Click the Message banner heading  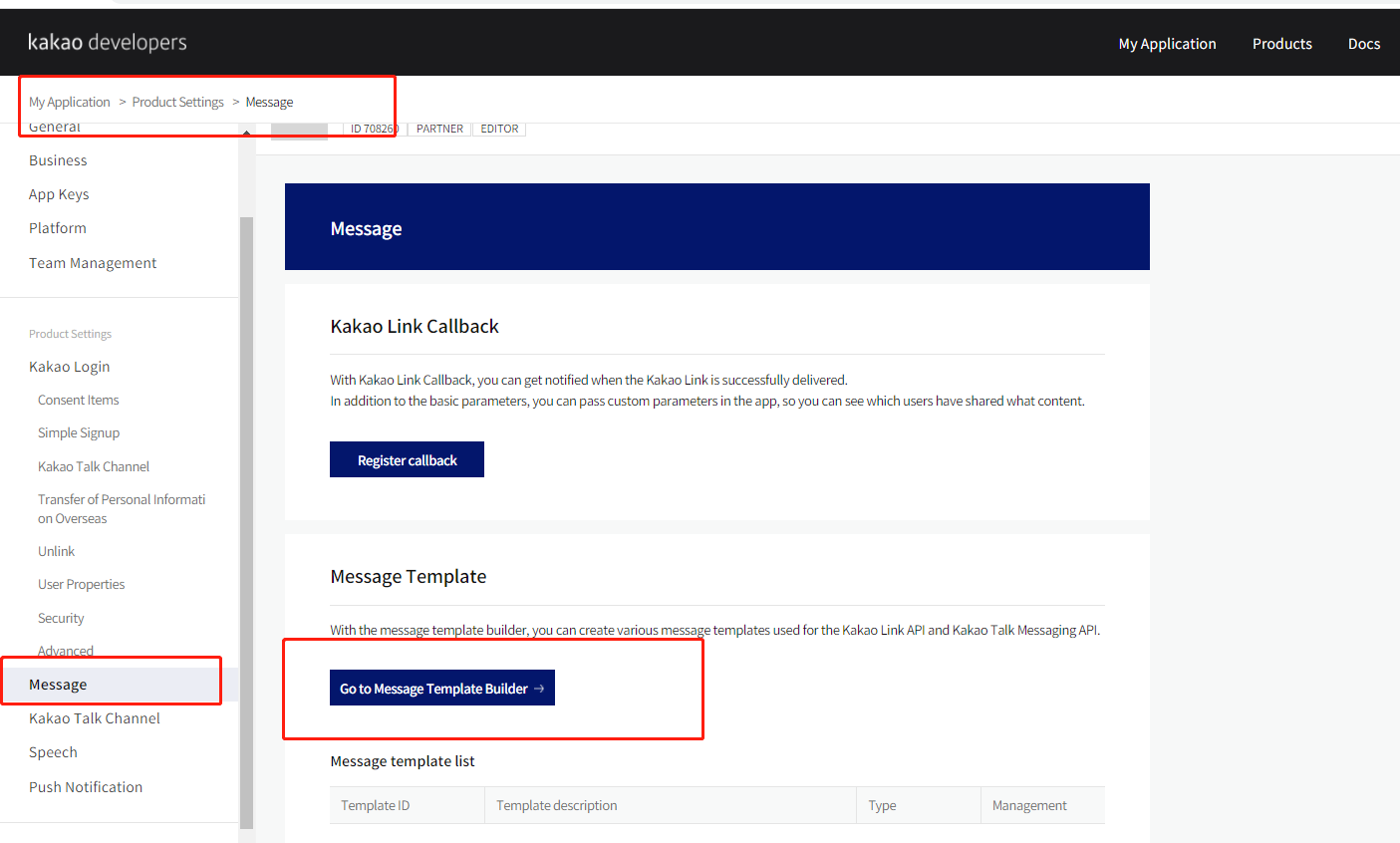click(366, 228)
